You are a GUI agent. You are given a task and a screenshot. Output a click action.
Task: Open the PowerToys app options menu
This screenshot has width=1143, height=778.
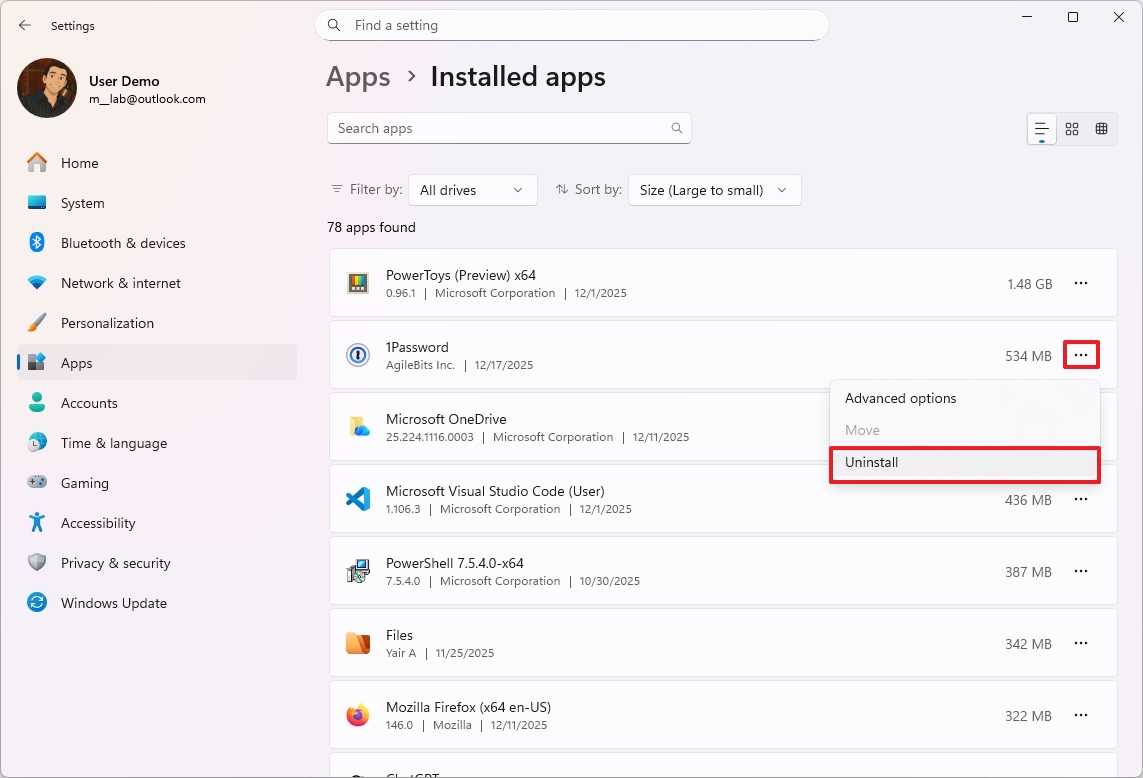1081,283
